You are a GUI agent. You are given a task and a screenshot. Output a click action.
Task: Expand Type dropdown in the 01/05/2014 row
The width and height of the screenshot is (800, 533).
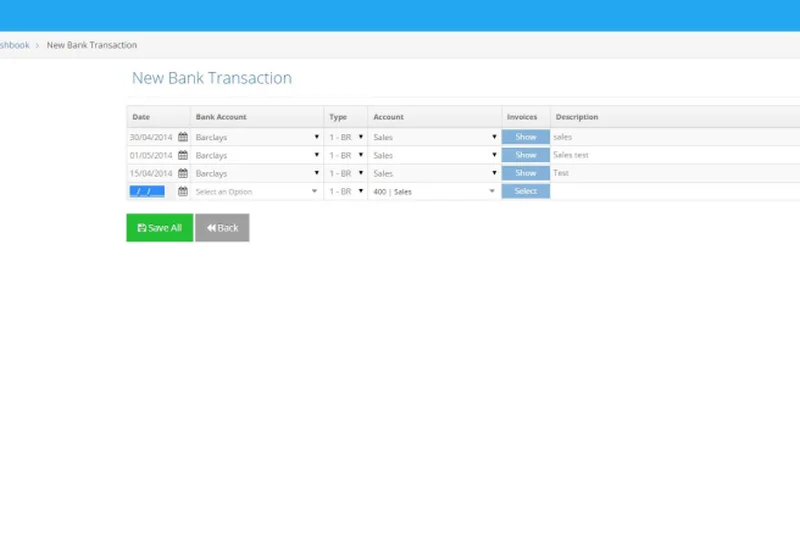click(346, 155)
